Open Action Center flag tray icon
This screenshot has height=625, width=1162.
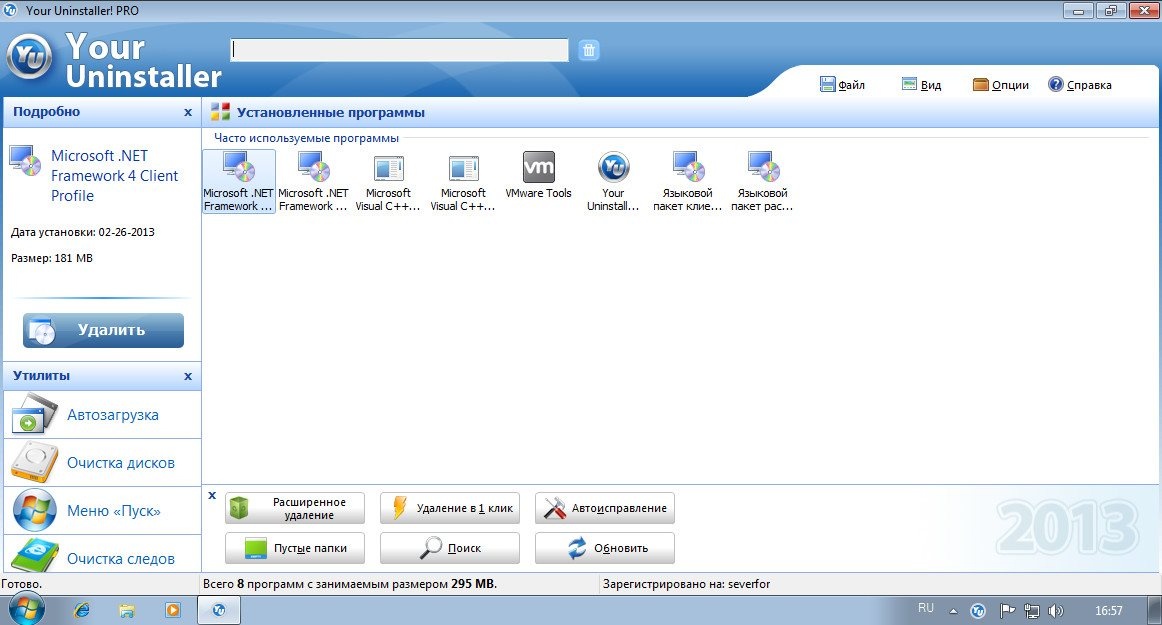(x=1006, y=611)
